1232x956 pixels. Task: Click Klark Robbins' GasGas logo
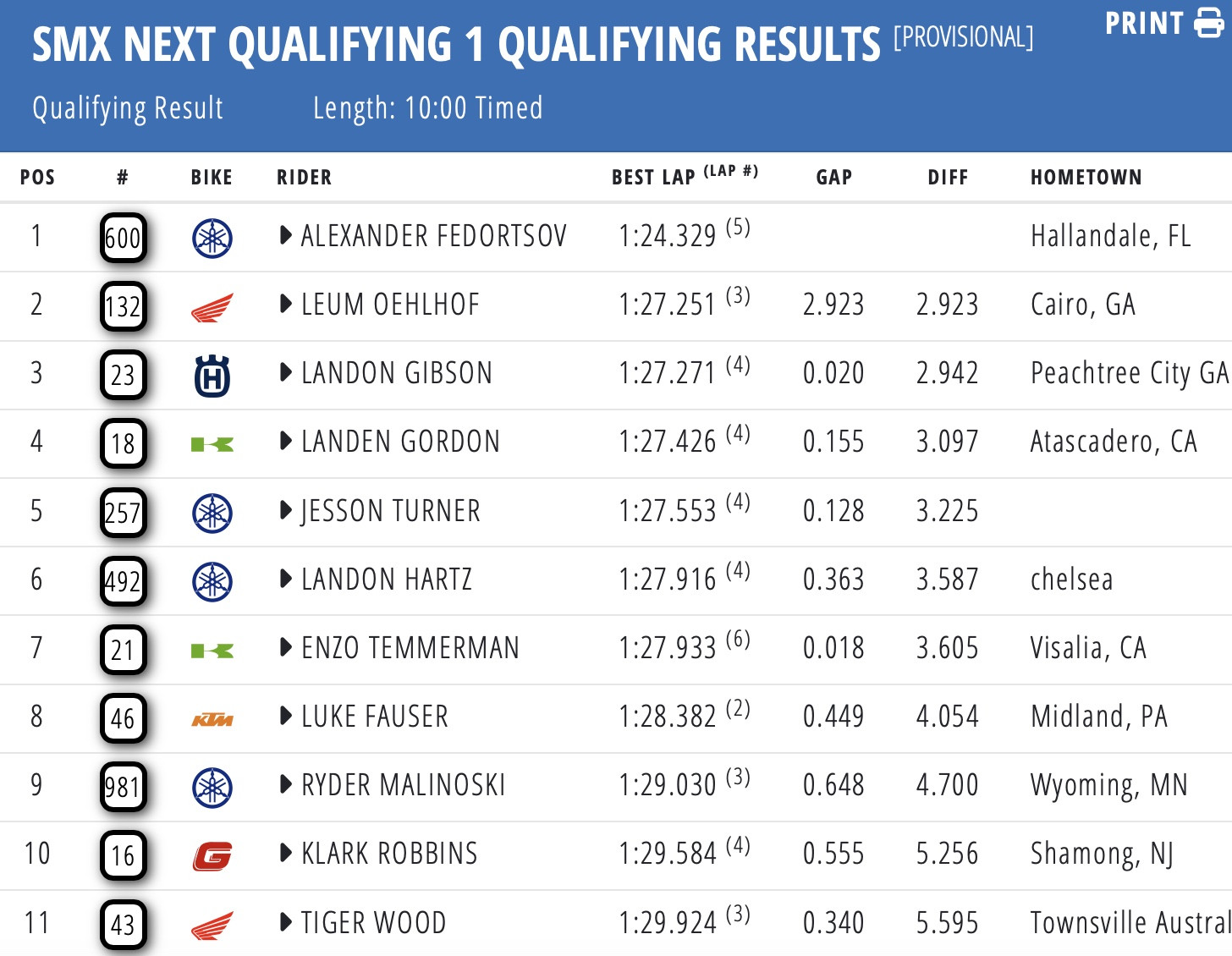212,857
